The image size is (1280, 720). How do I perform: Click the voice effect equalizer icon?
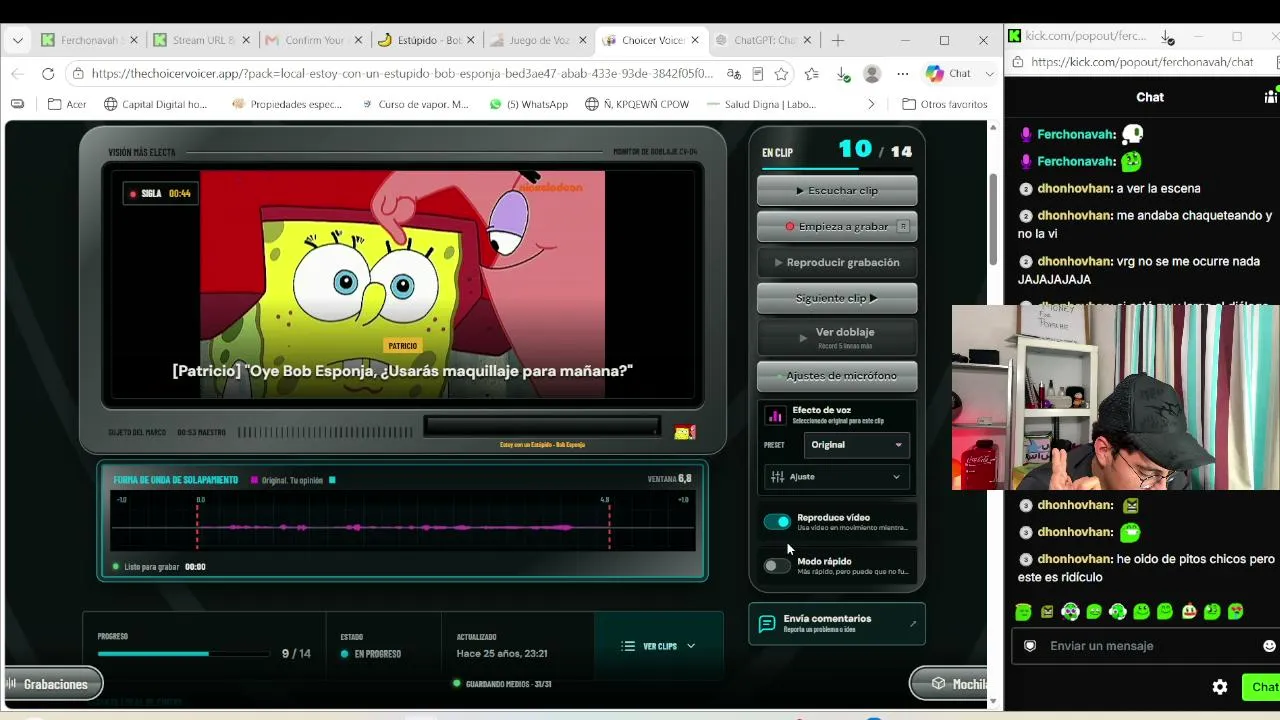(775, 416)
